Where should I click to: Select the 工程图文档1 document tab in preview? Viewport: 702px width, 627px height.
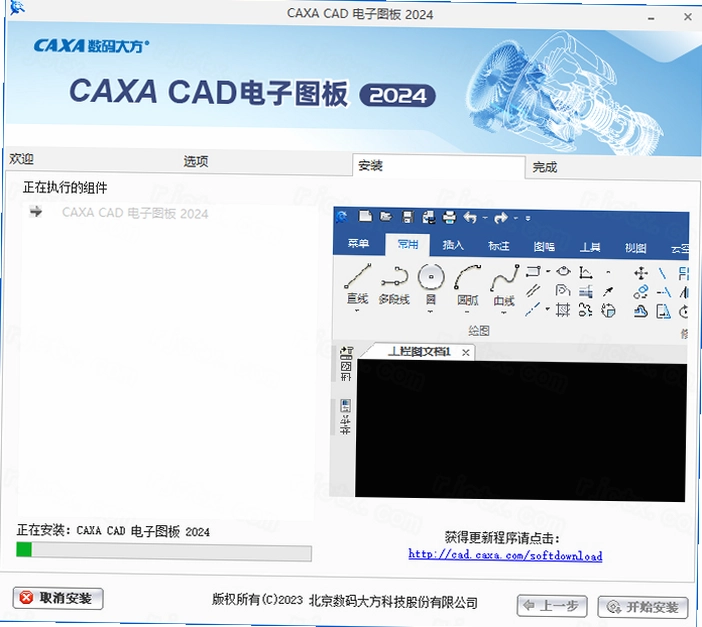pyautogui.click(x=419, y=352)
